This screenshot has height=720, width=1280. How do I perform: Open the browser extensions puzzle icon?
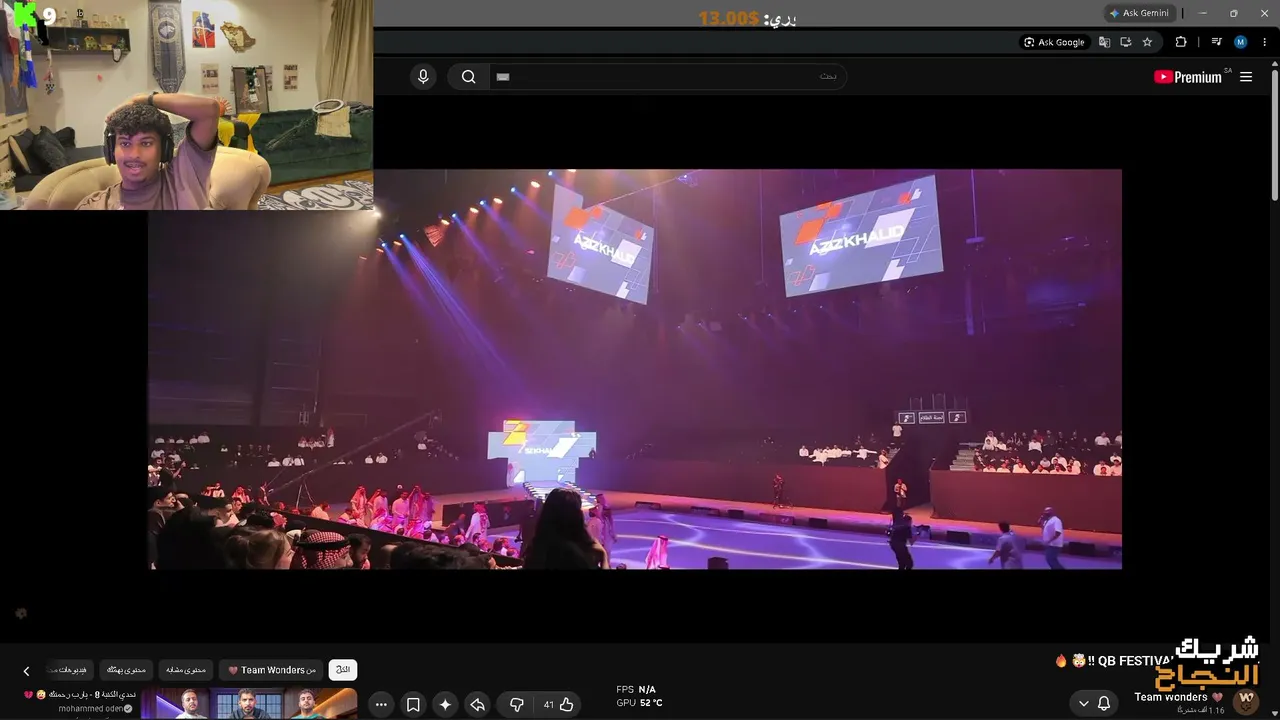pos(1181,42)
